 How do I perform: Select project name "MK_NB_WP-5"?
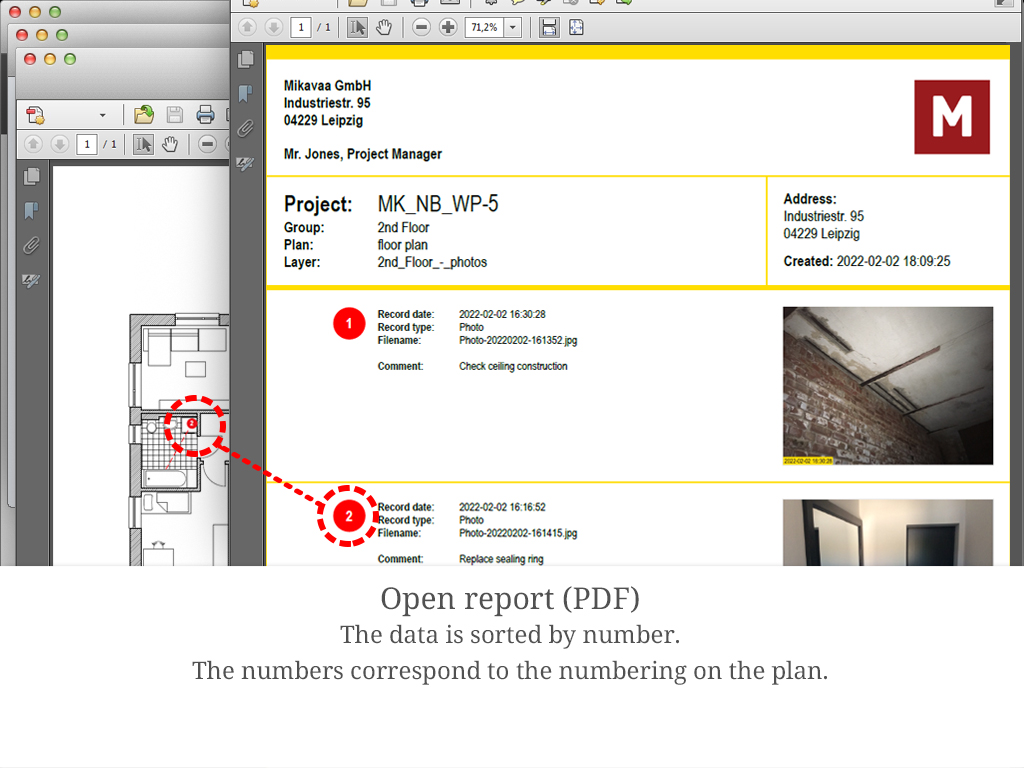[x=438, y=204]
